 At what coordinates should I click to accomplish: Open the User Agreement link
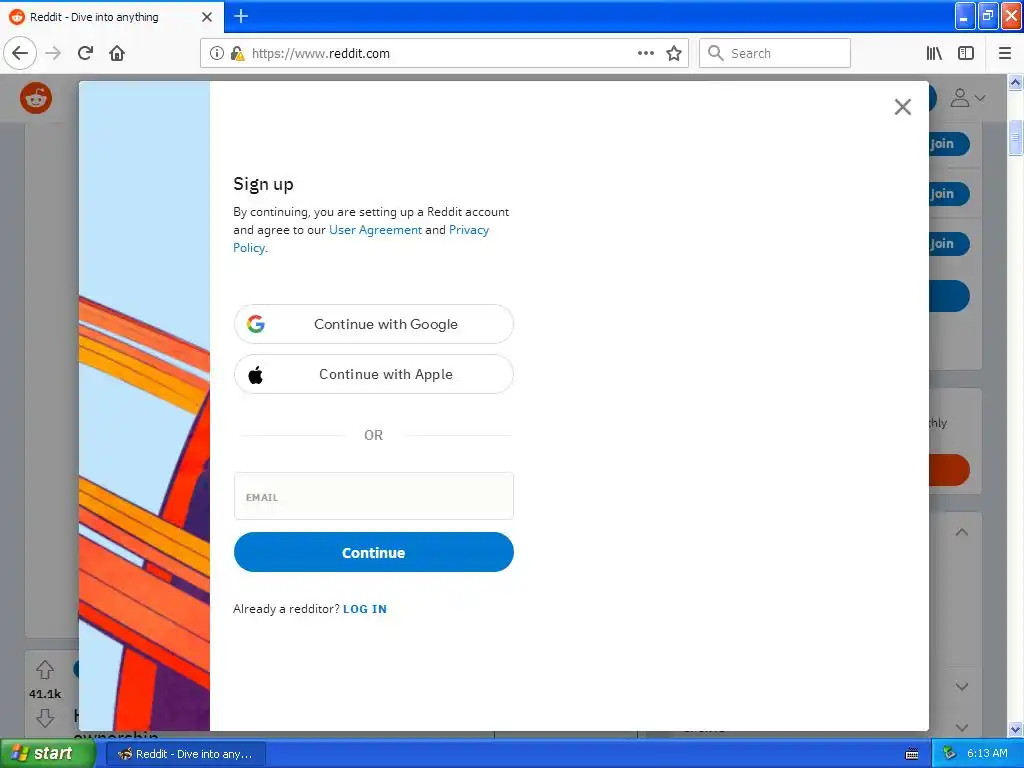pyautogui.click(x=376, y=230)
